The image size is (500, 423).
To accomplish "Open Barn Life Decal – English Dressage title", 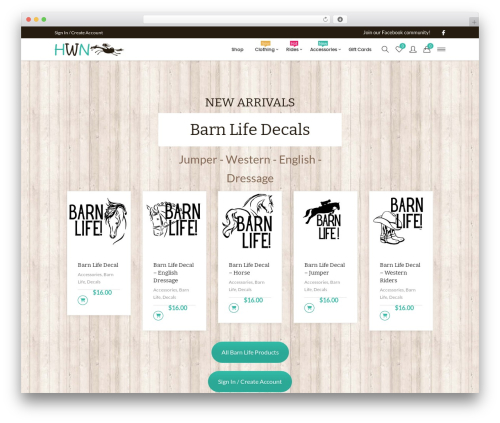I will click(174, 273).
